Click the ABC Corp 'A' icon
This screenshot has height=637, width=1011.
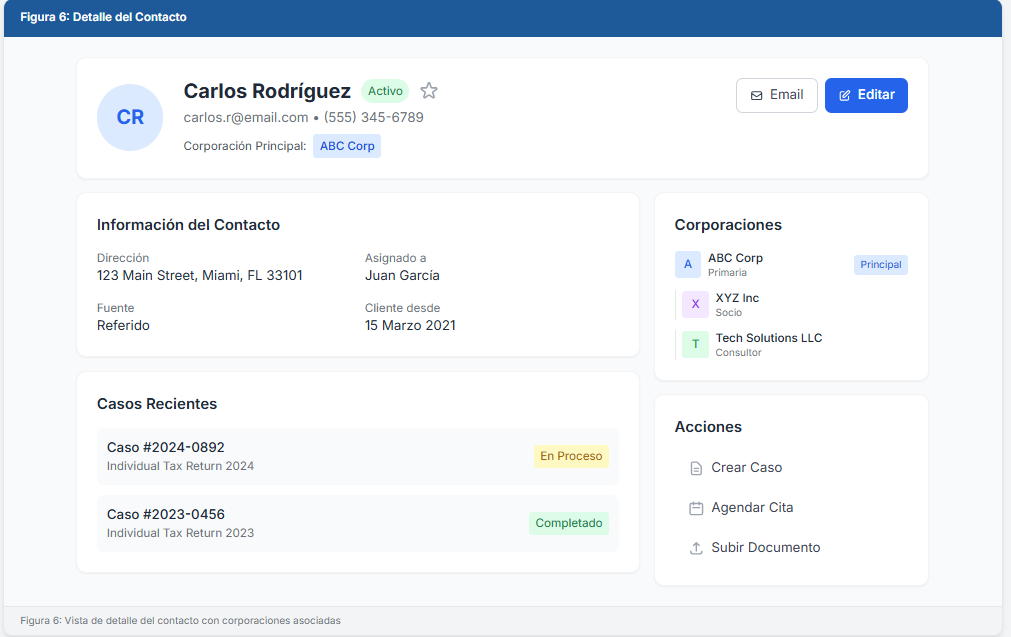[x=688, y=265]
